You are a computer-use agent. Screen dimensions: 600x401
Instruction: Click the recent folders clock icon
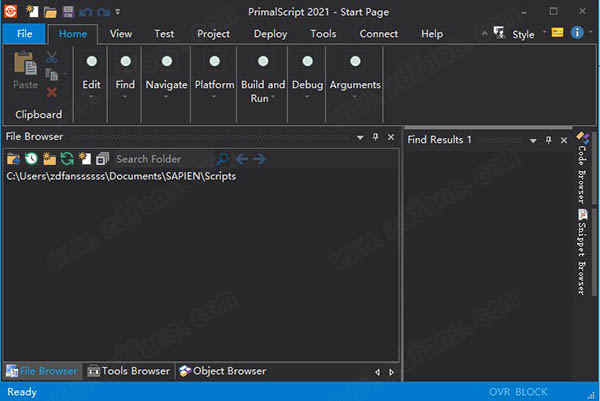pyautogui.click(x=31, y=158)
